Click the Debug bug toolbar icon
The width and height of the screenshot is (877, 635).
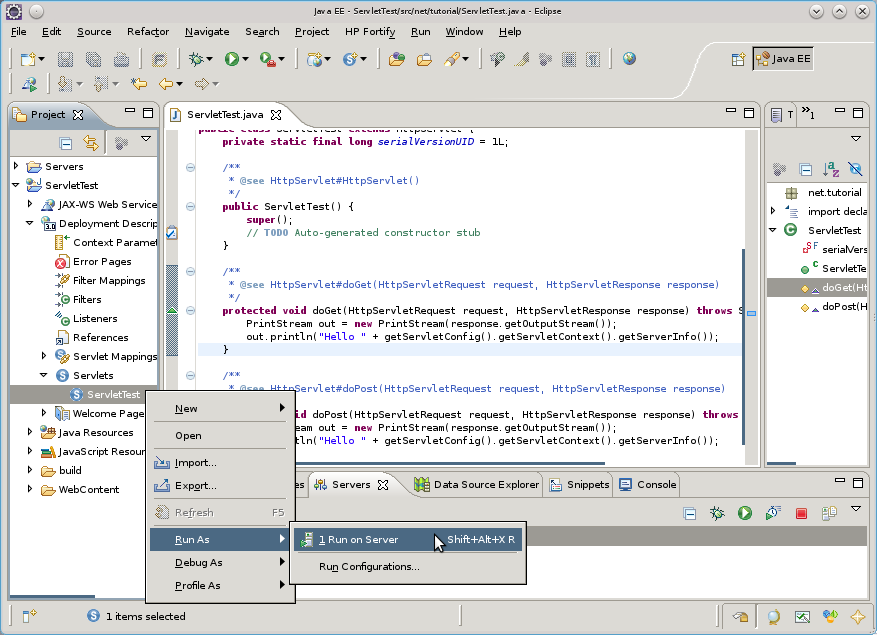pyautogui.click(x=196, y=59)
